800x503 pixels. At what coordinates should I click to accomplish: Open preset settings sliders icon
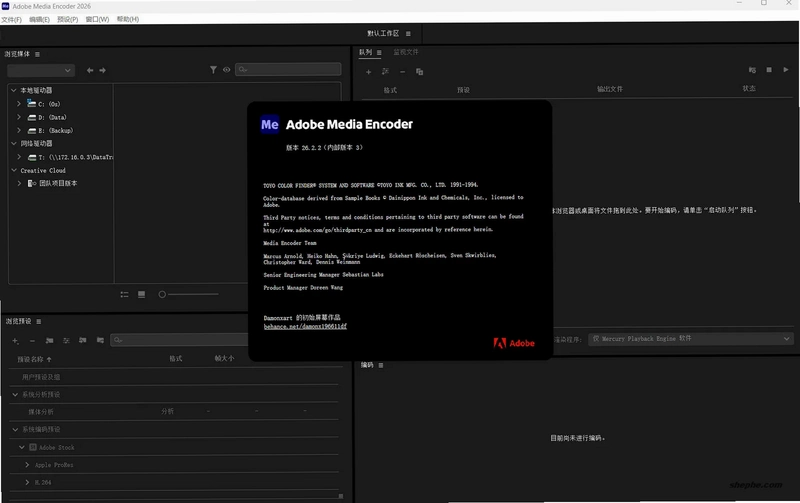coord(66,340)
